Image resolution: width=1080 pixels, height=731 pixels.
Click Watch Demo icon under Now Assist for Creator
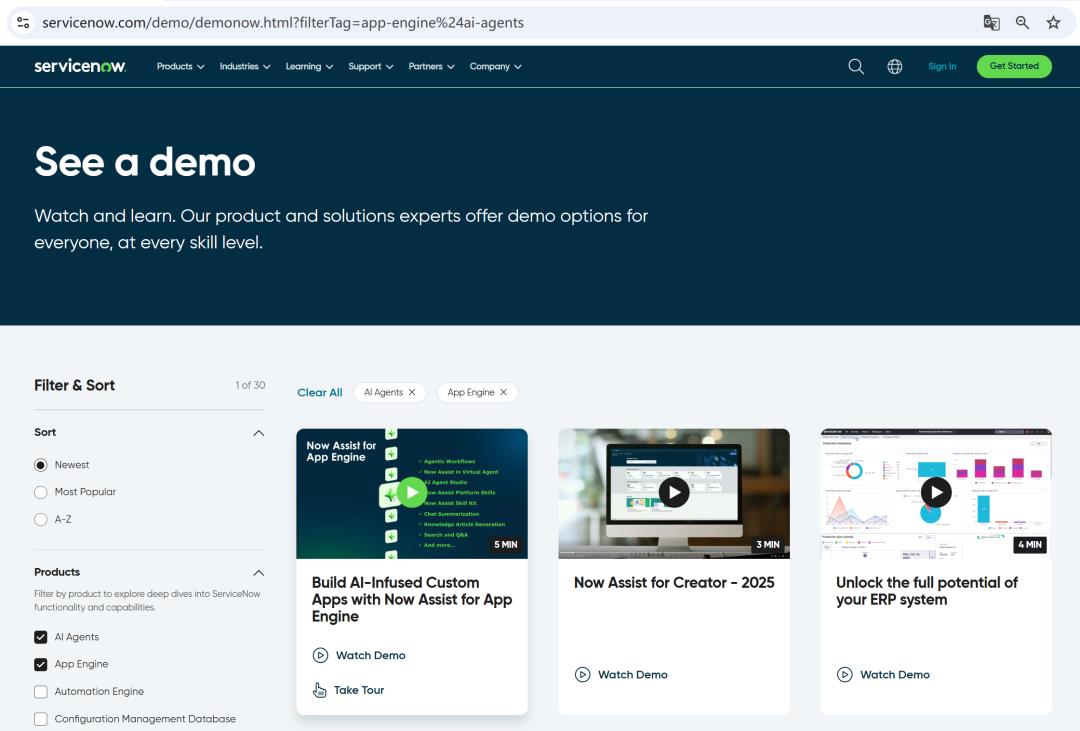click(583, 675)
